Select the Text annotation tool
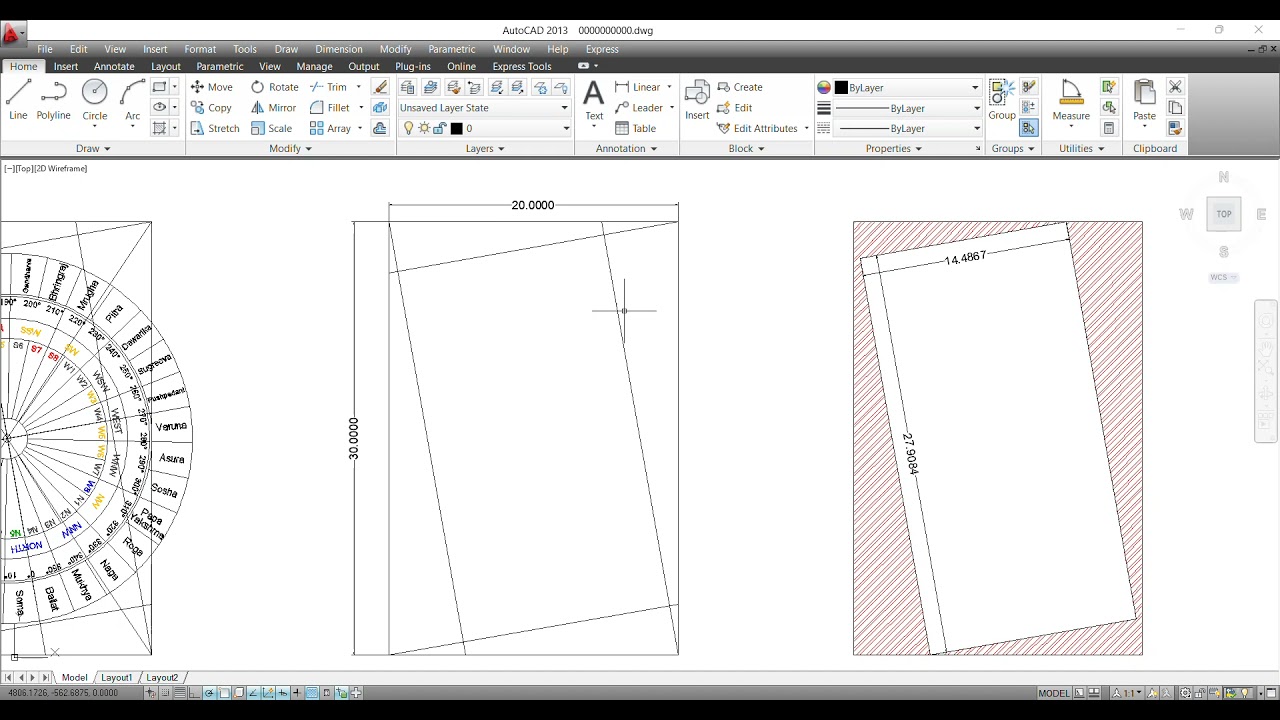The width and height of the screenshot is (1280, 720). point(594,101)
